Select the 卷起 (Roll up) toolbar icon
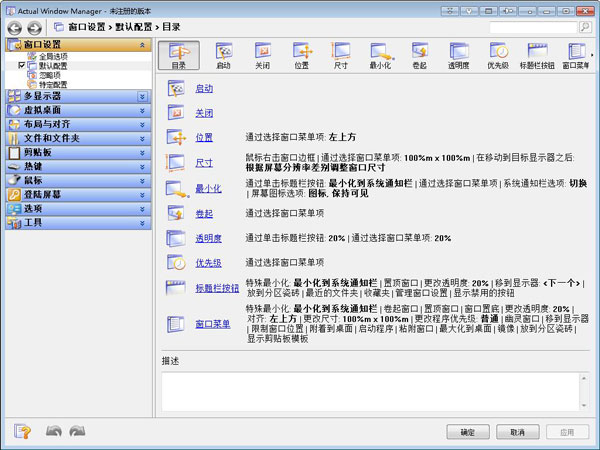 point(420,55)
